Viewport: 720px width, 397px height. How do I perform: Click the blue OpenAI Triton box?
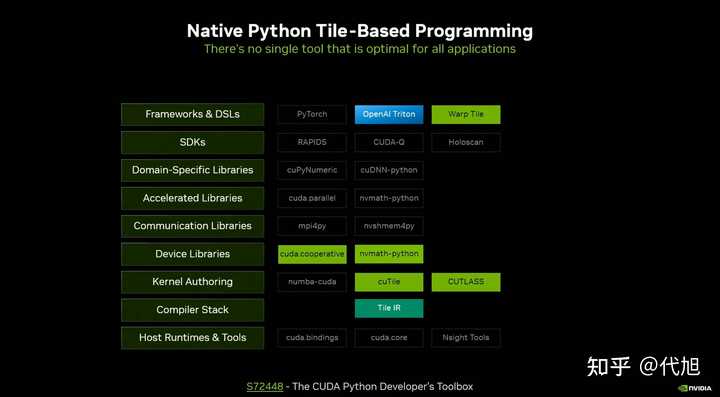tap(389, 114)
